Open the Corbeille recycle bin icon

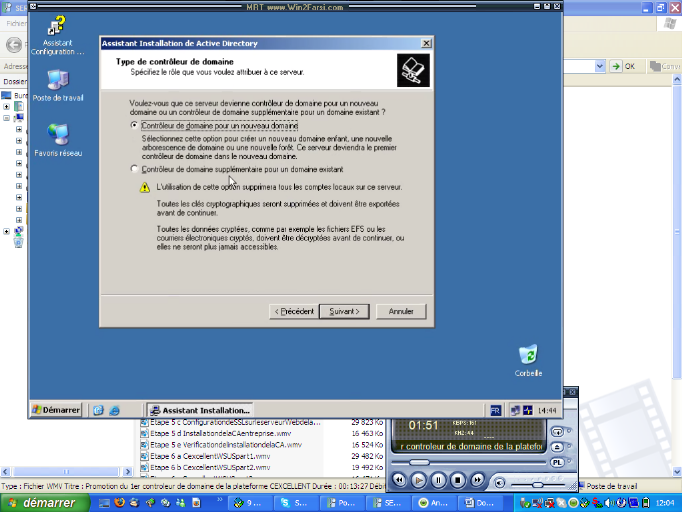point(528,361)
